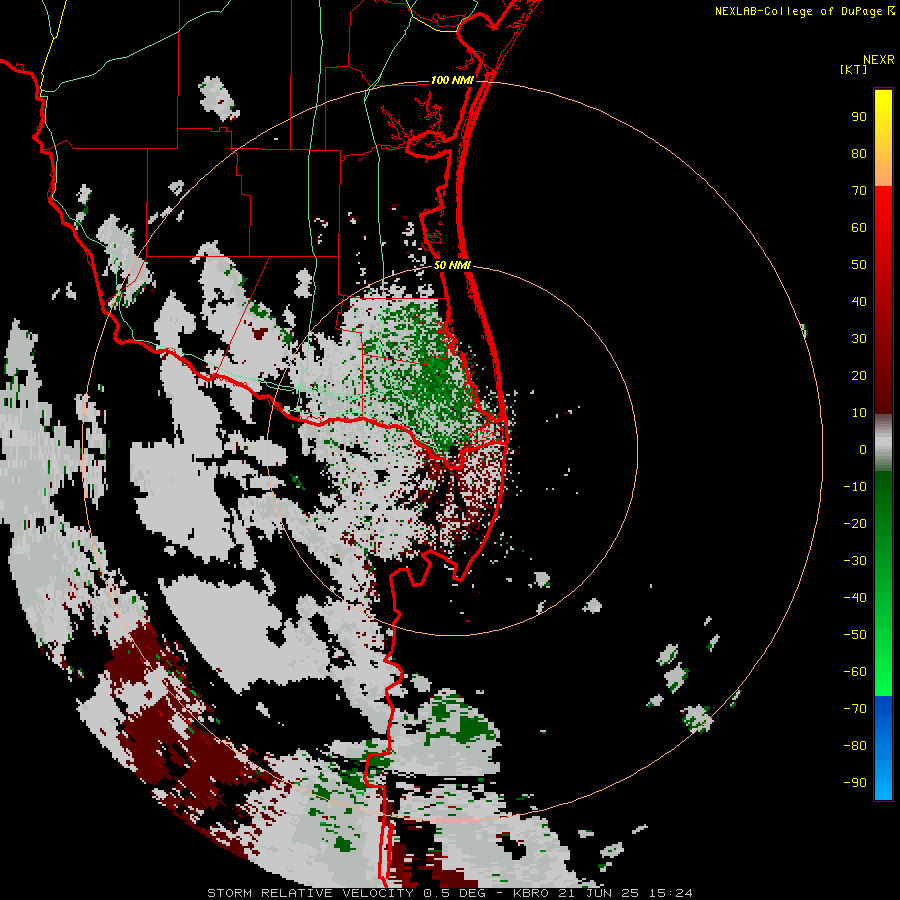Click the 0 value on velocity scale
Screen dimensions: 900x900
(x=863, y=449)
